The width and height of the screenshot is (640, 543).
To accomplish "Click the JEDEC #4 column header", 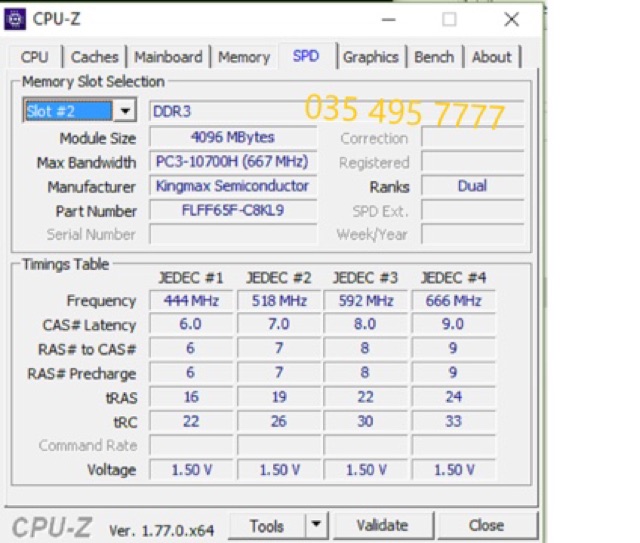I will (x=453, y=278).
